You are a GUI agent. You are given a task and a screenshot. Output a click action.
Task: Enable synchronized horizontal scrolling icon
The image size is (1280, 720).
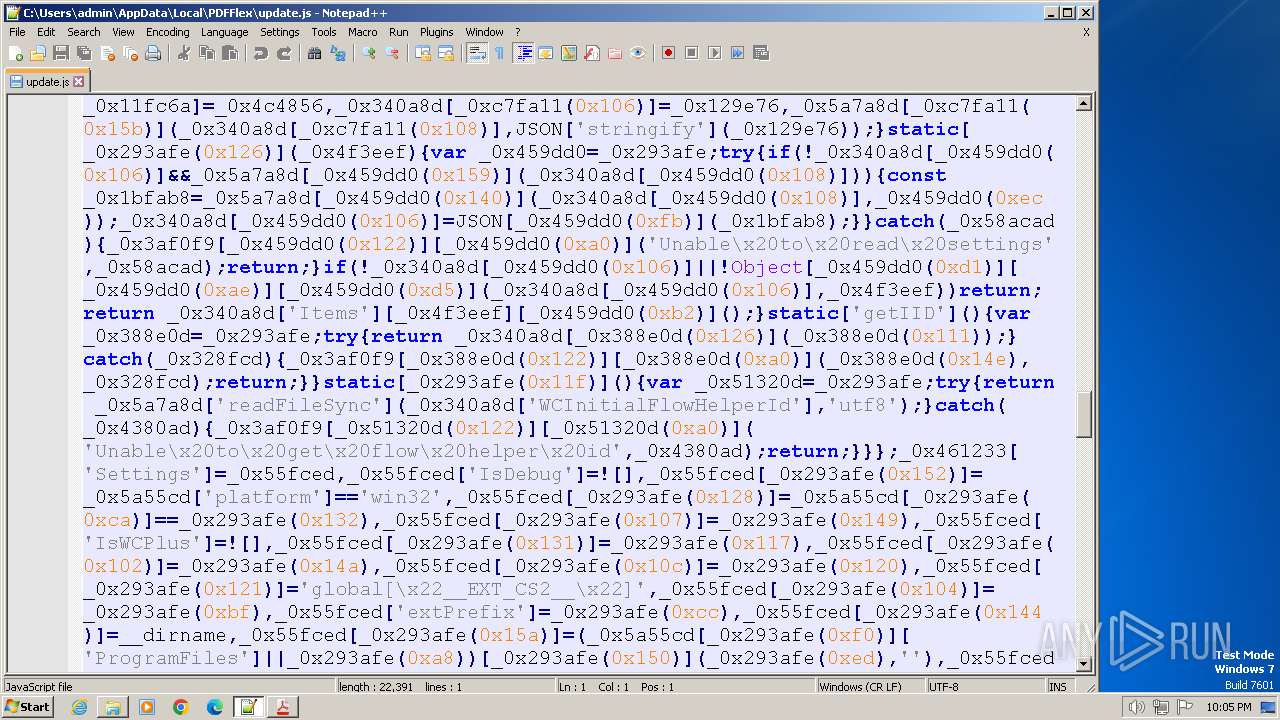[x=445, y=53]
